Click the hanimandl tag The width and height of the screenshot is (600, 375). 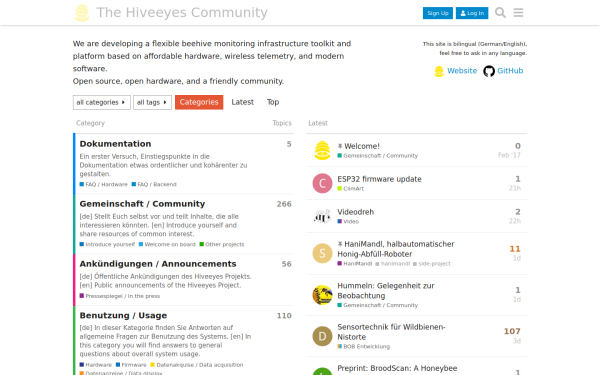(393, 264)
